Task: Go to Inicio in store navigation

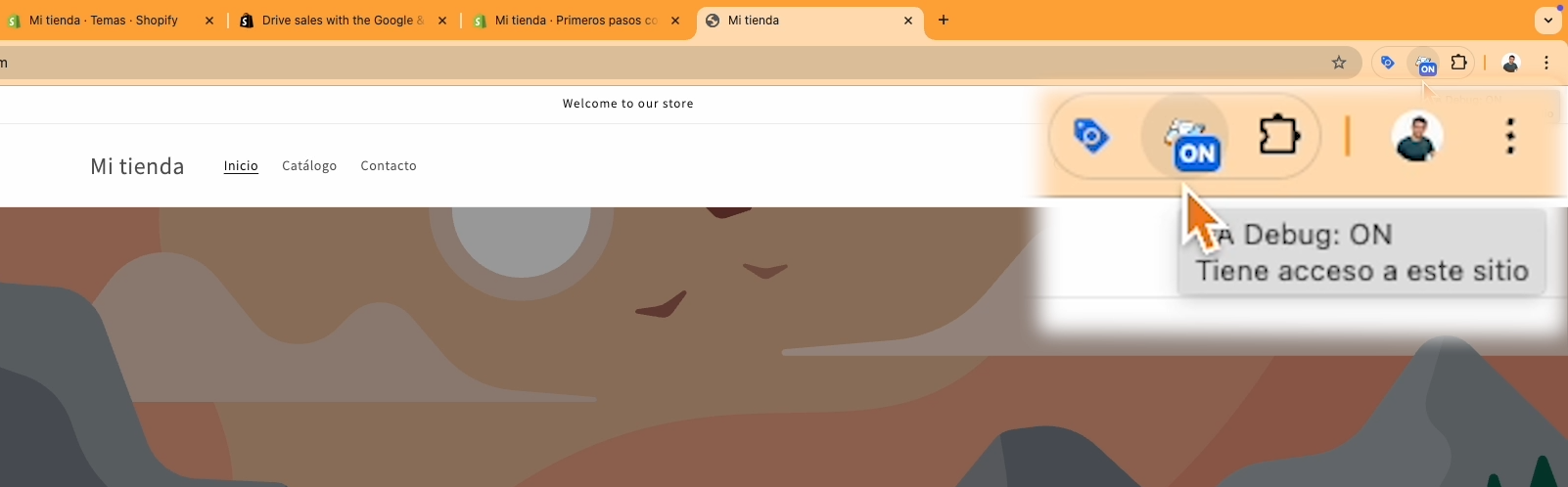Action: tap(241, 166)
